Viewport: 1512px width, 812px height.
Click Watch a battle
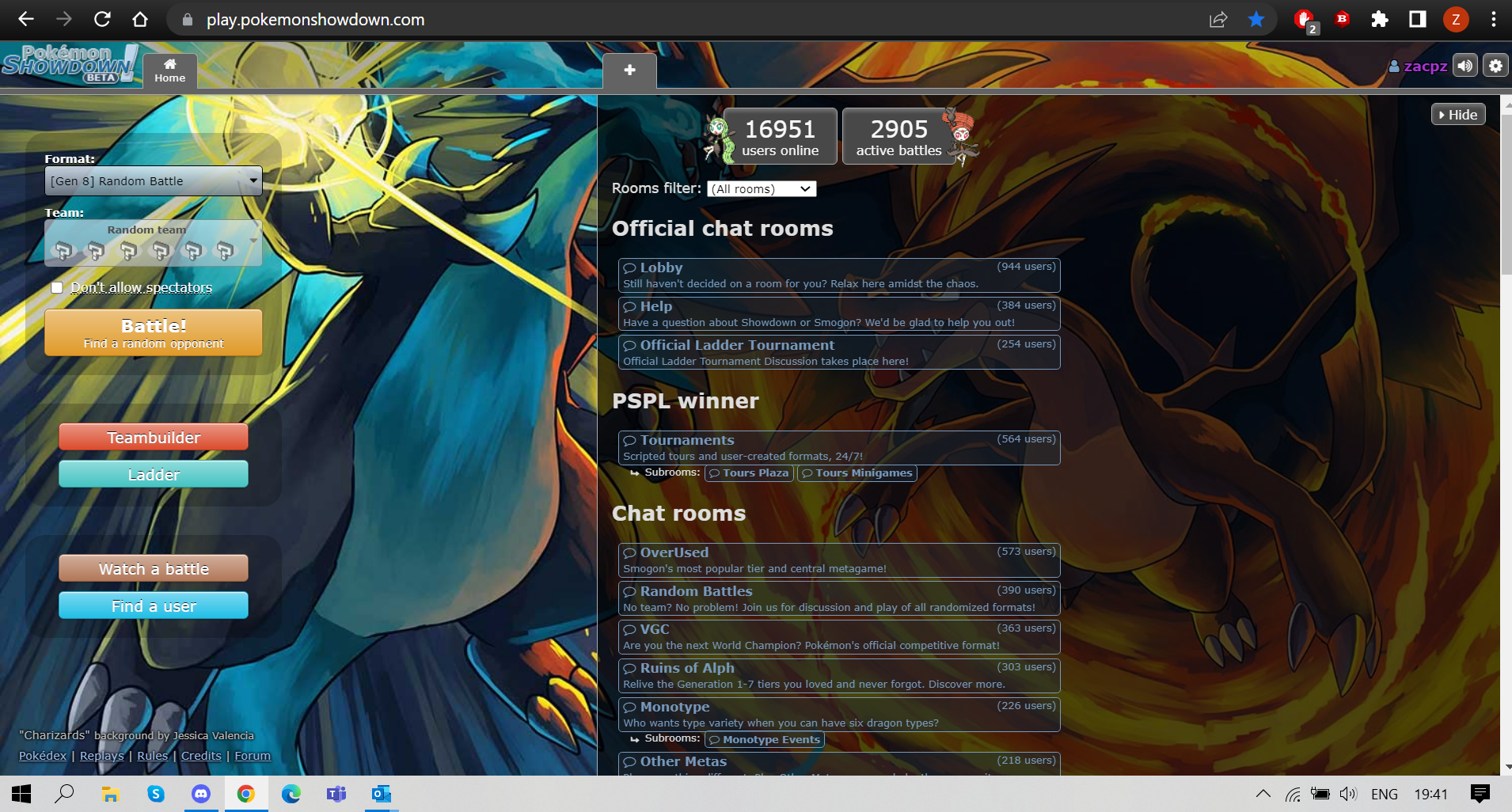tap(154, 568)
